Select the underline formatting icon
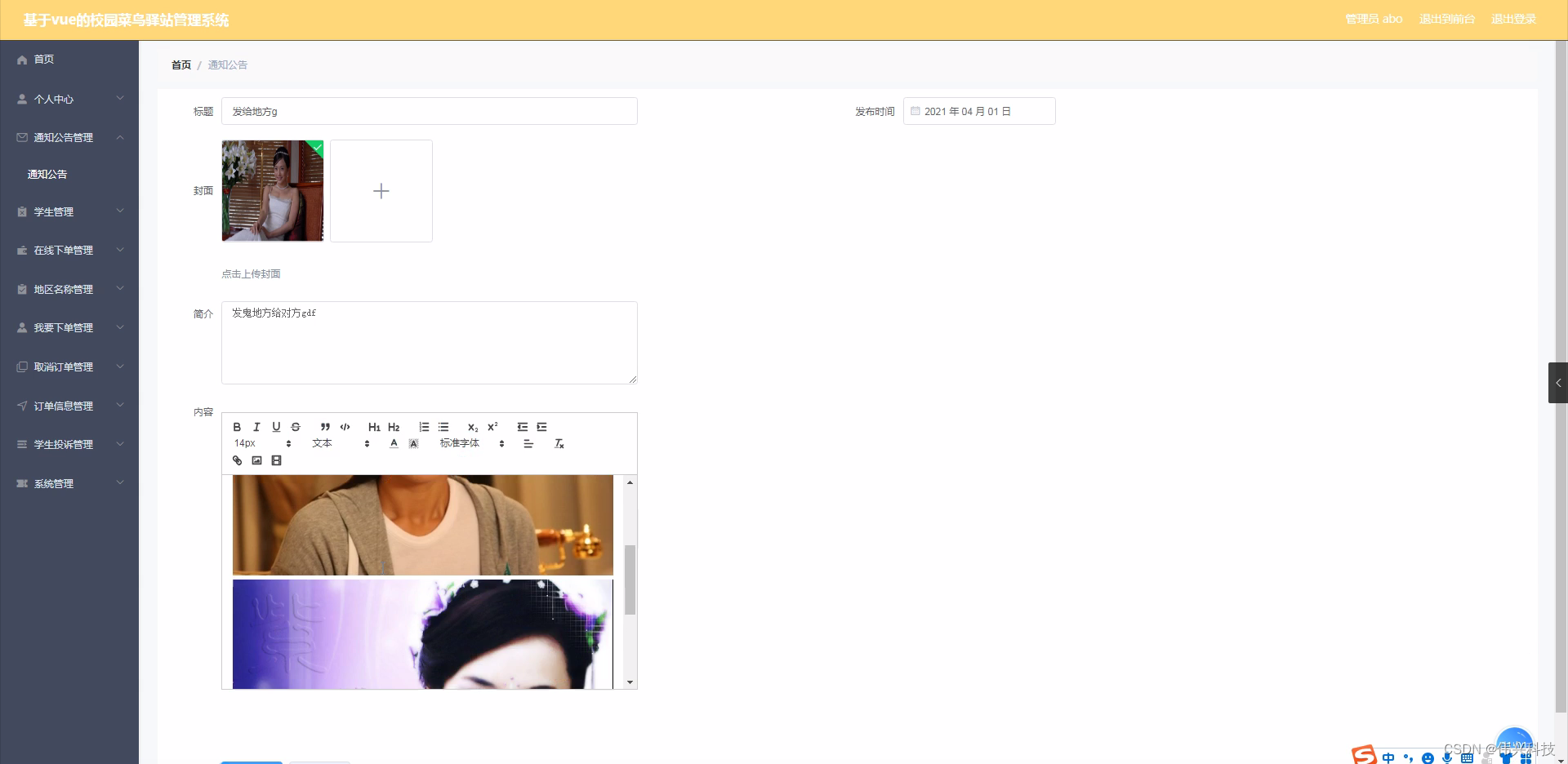1568x764 pixels. 276,427
